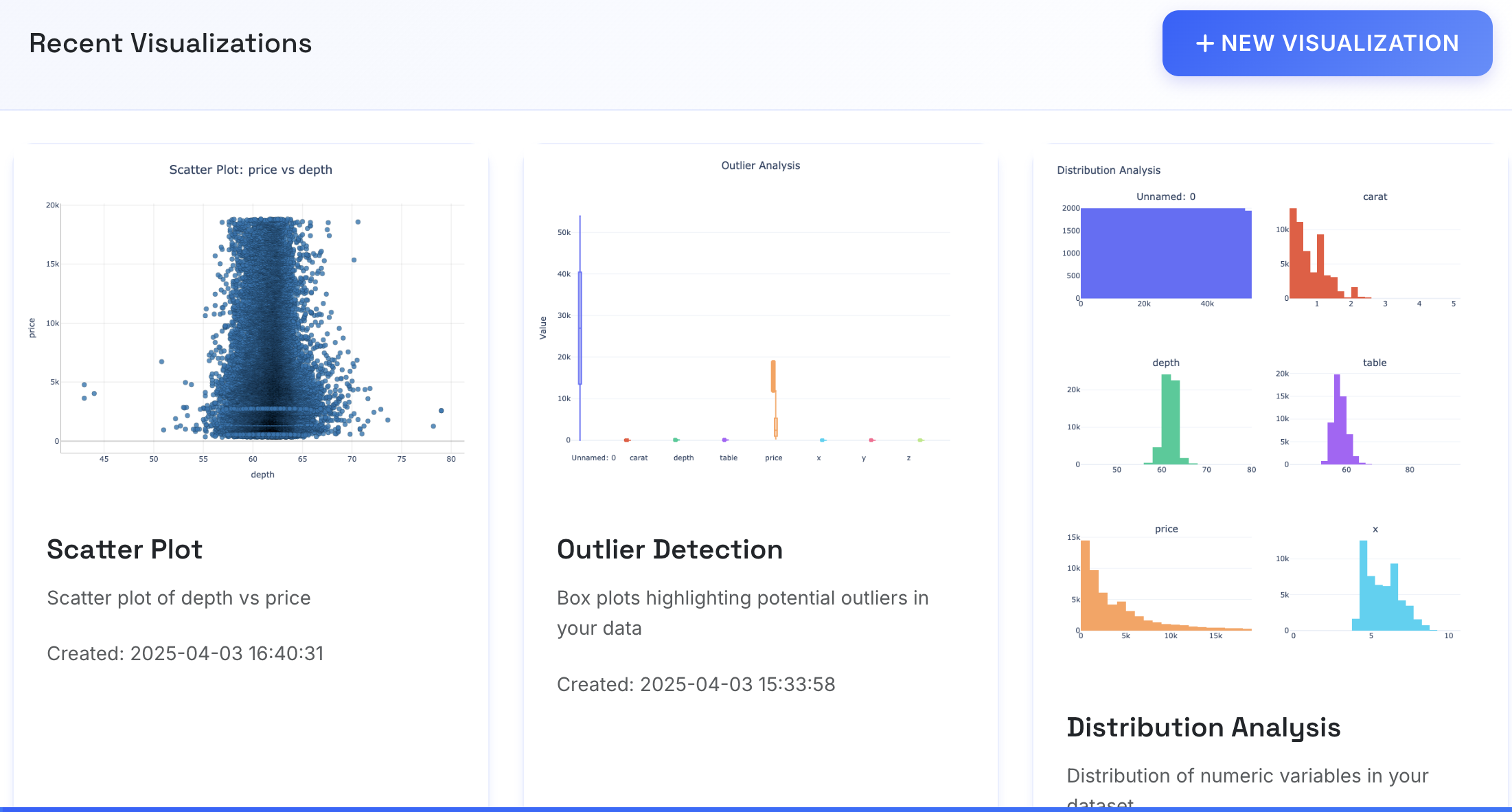The width and height of the screenshot is (1512, 812).
Task: Click the Scatter Plot card title
Action: pyautogui.click(x=124, y=549)
